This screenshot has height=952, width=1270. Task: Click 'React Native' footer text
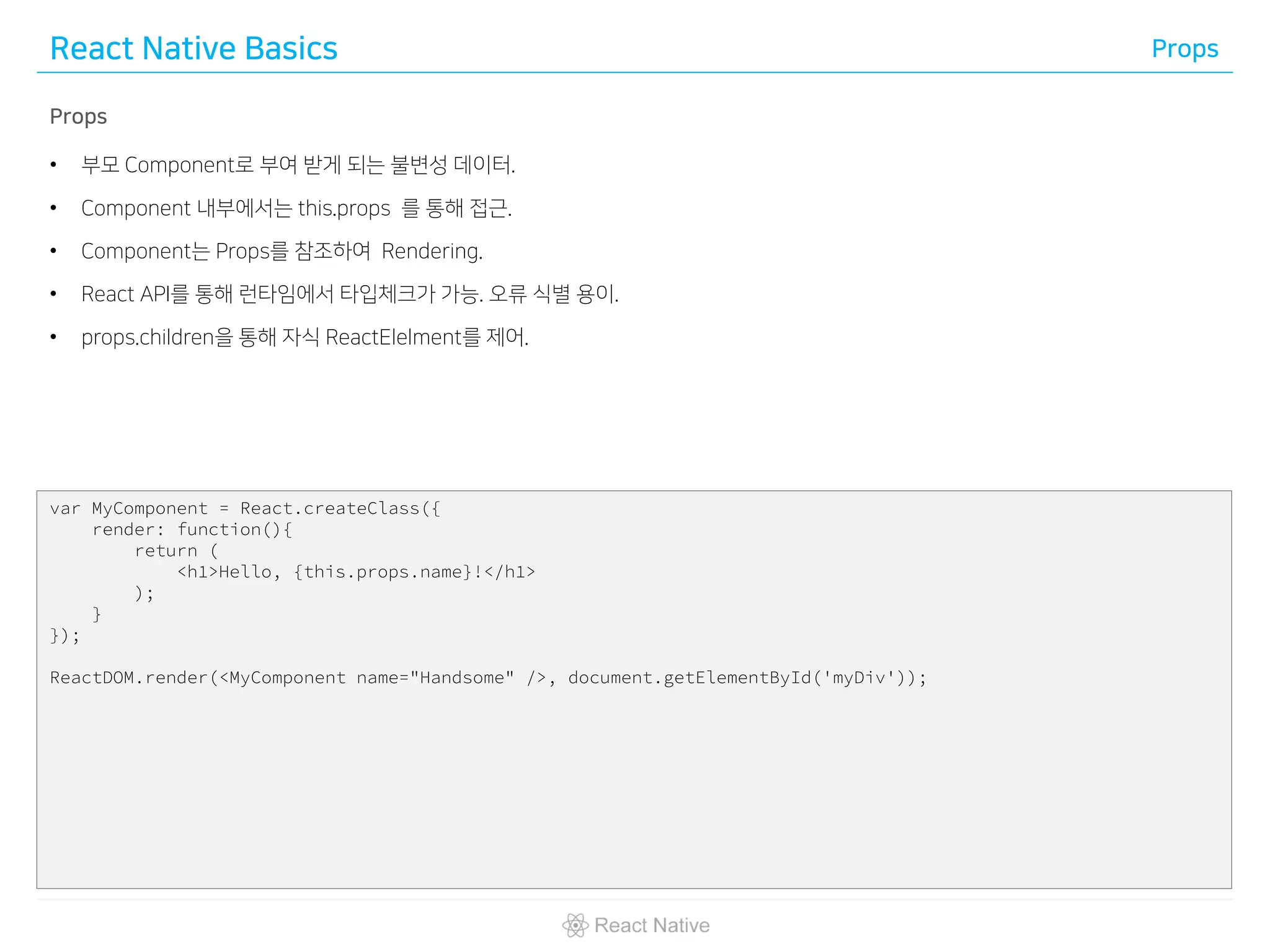point(652,925)
